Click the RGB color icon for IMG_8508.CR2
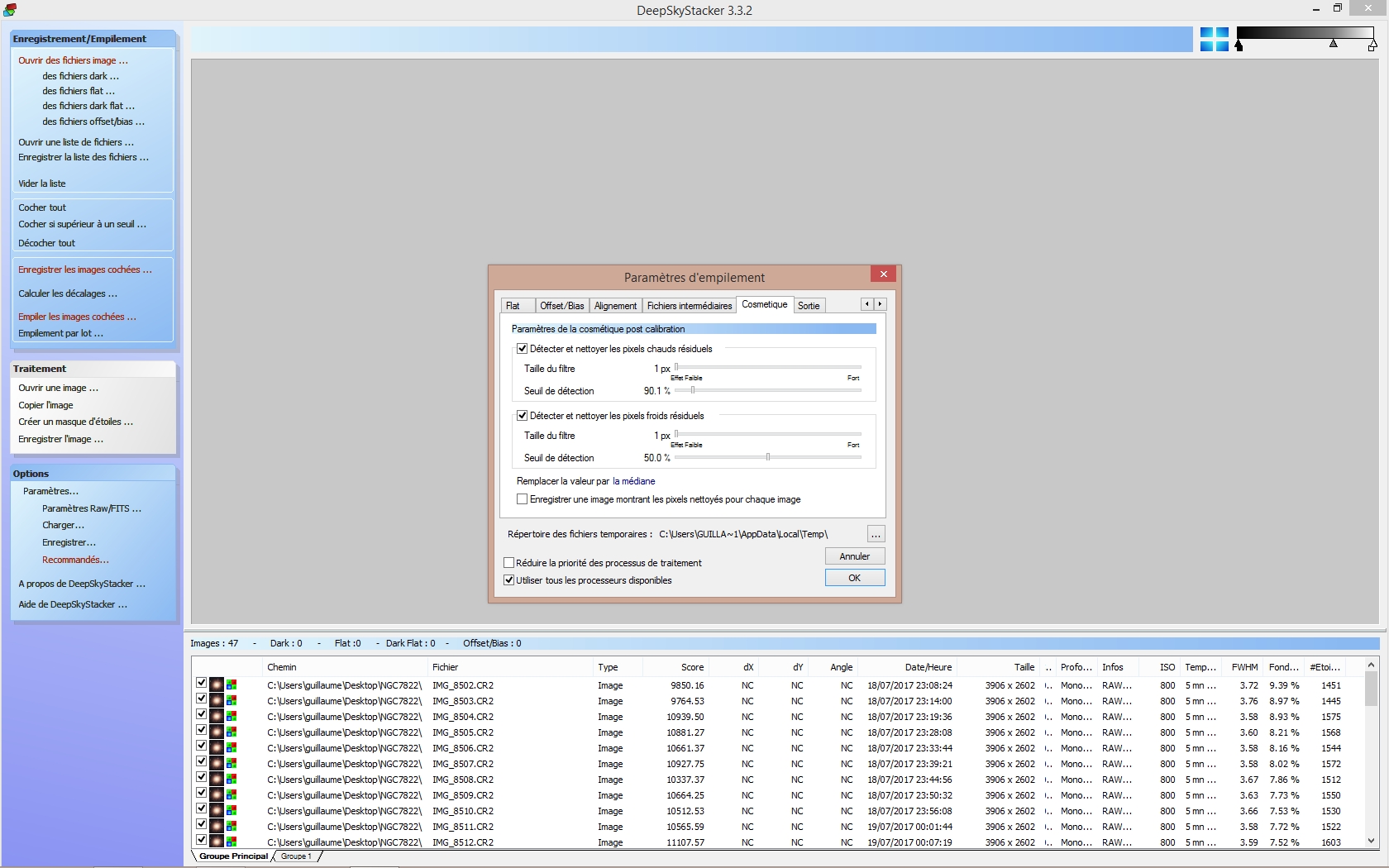The width and height of the screenshot is (1389, 868). coord(231,780)
